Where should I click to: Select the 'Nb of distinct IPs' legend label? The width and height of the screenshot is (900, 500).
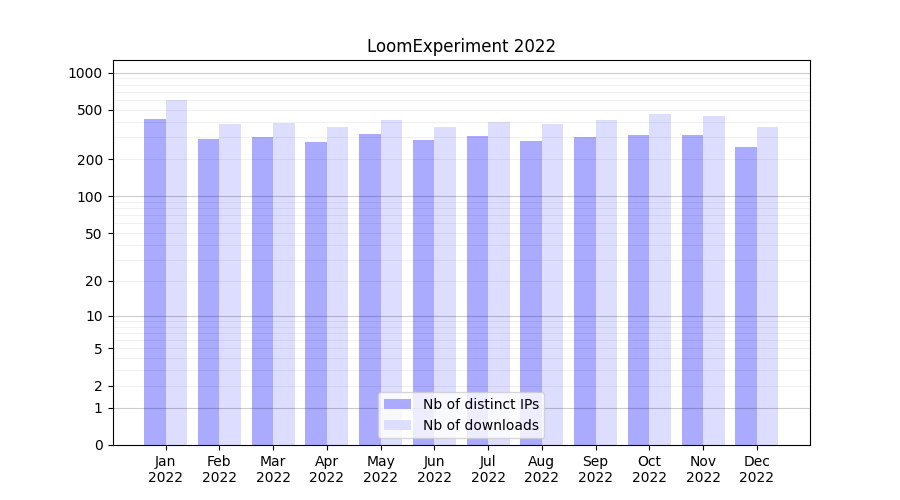tap(480, 404)
